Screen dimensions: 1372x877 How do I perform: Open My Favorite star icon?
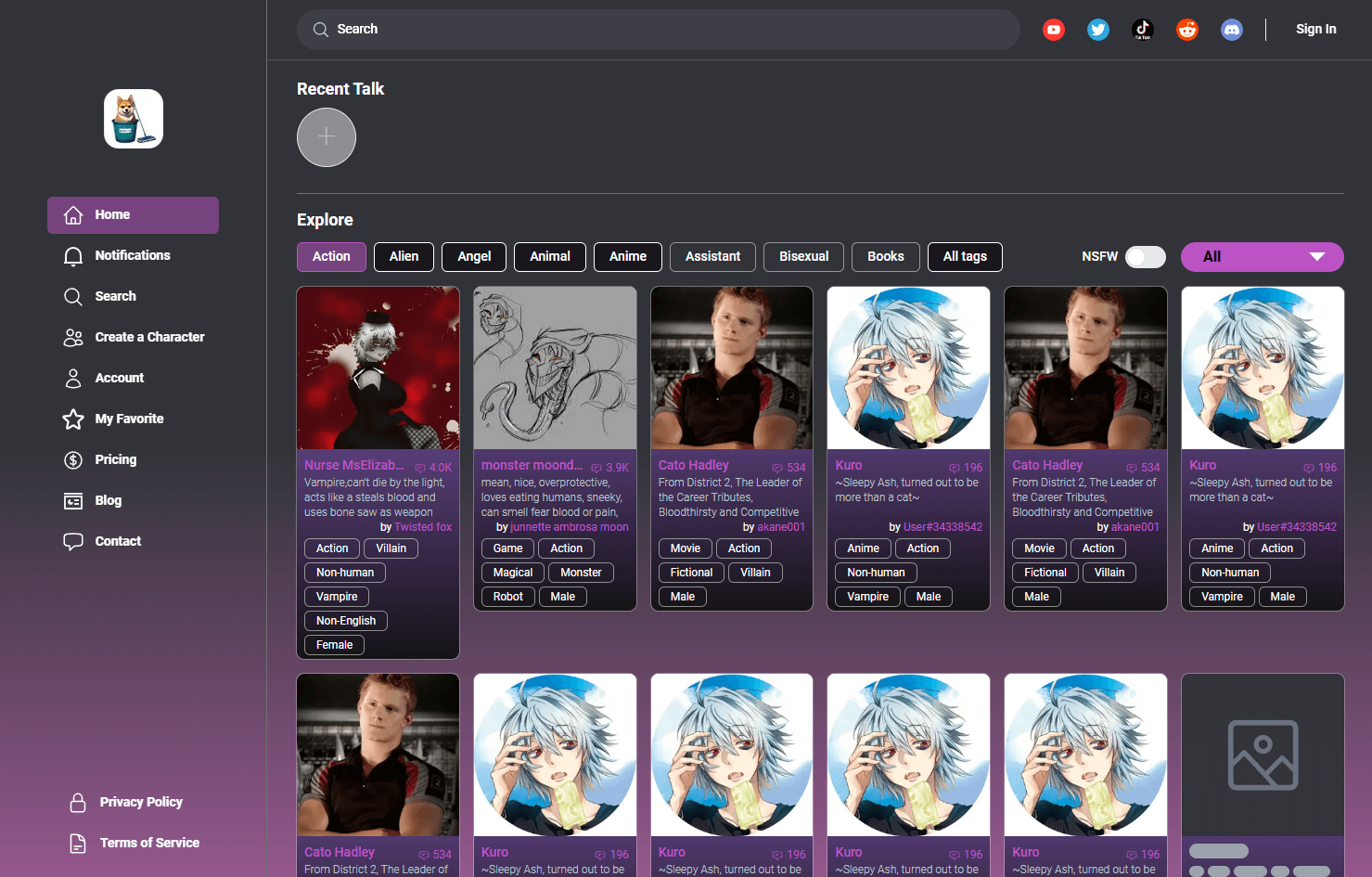pos(73,419)
